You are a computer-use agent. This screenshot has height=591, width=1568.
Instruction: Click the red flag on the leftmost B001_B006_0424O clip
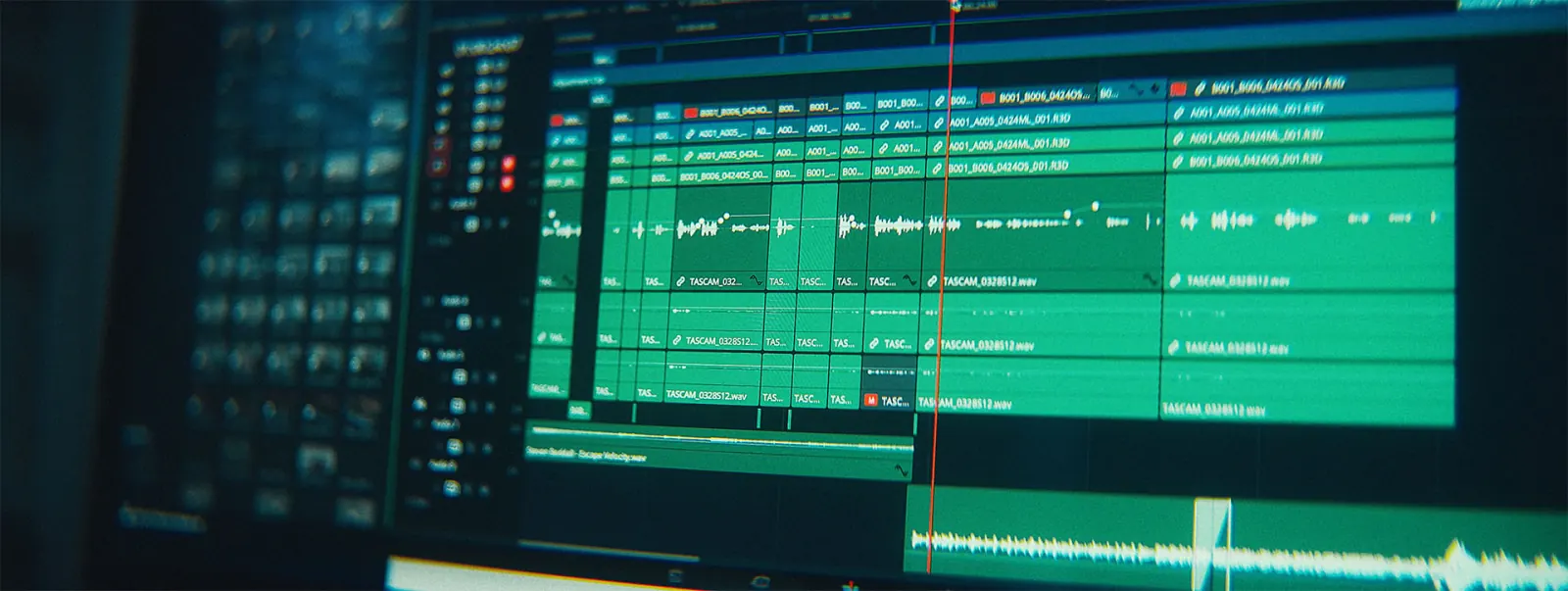tap(691, 113)
